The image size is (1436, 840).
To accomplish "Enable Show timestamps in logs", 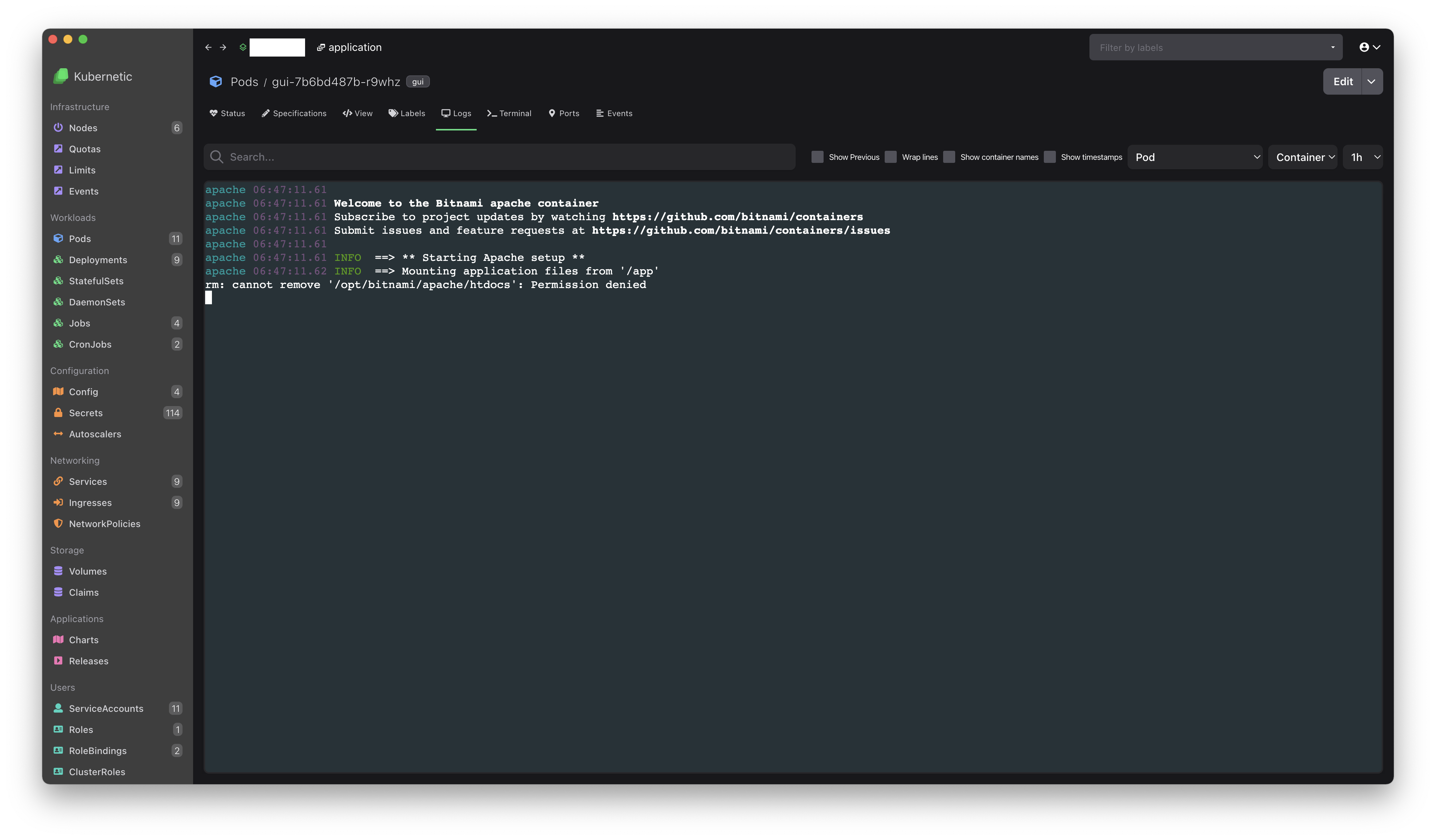I will click(1049, 157).
